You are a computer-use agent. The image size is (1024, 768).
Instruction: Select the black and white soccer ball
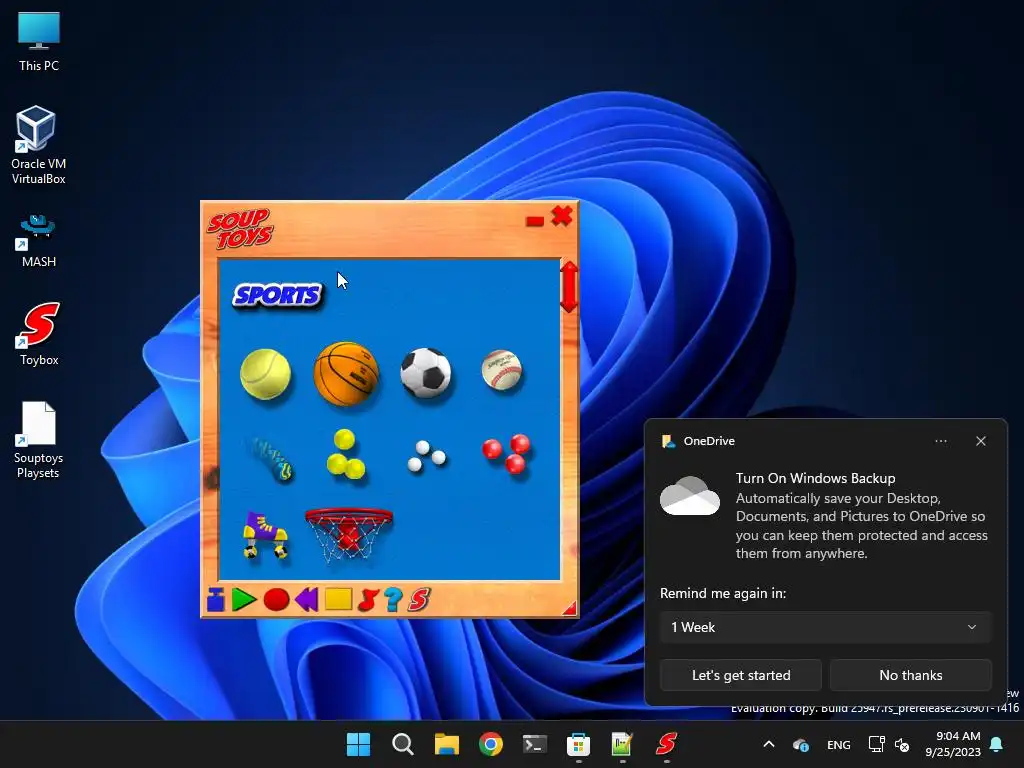point(426,372)
